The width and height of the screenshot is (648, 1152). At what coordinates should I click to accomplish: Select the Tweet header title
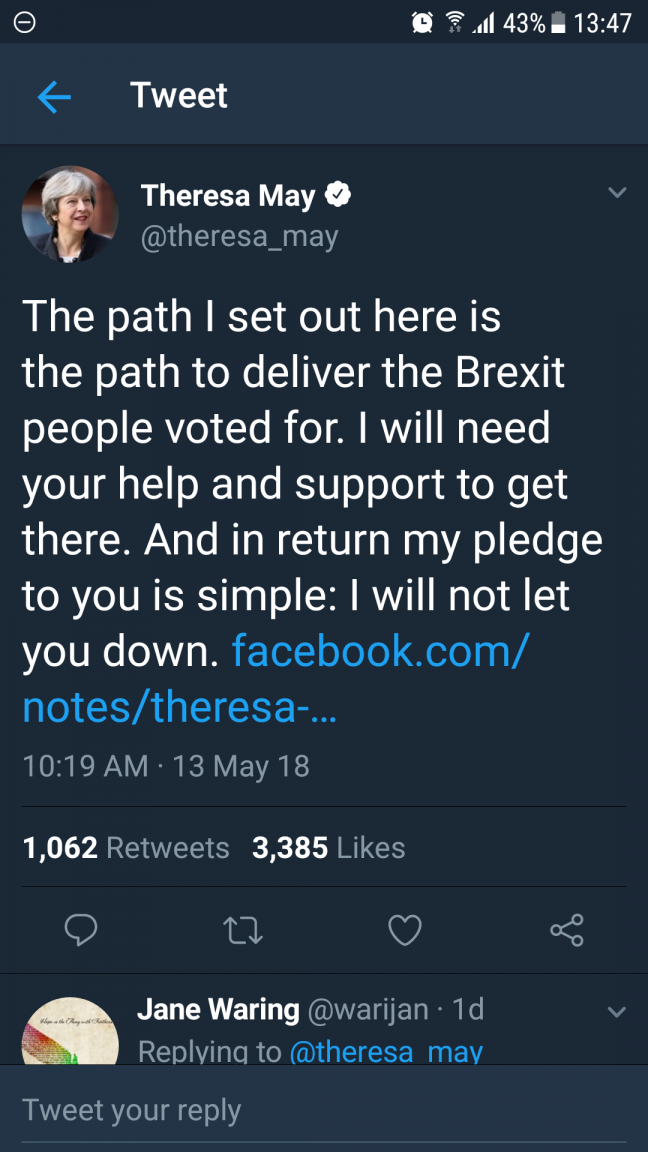178,95
